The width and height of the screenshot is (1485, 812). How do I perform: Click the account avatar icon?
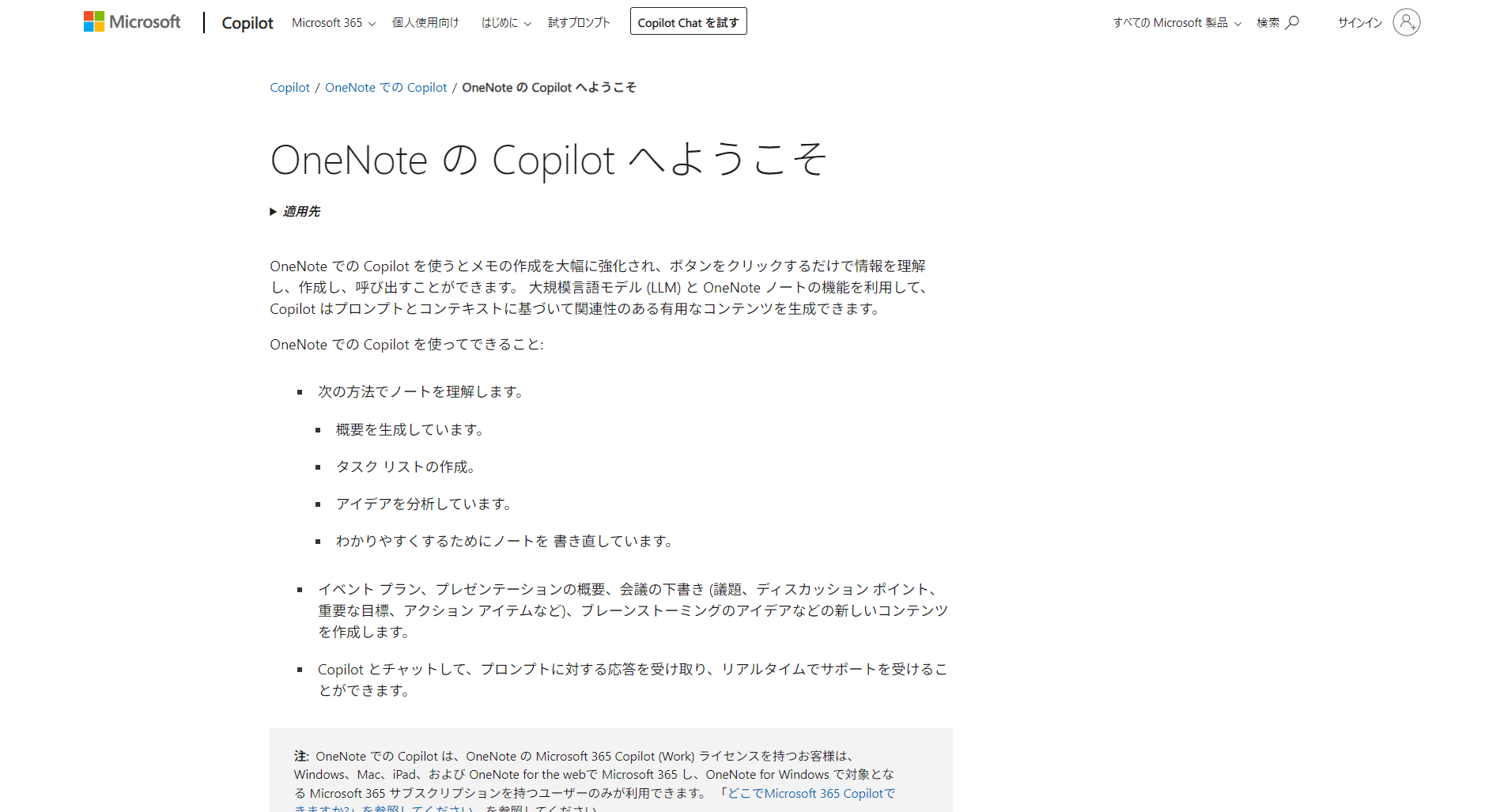click(x=1406, y=22)
